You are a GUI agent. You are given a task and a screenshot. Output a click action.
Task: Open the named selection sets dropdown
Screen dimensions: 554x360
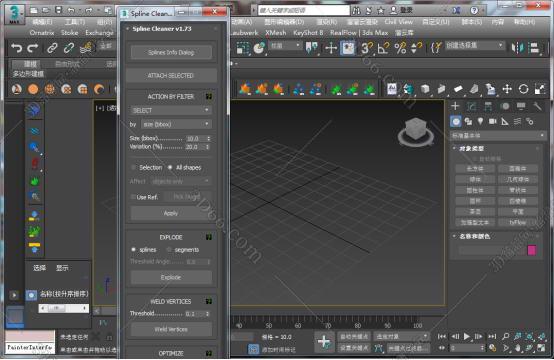(x=474, y=45)
